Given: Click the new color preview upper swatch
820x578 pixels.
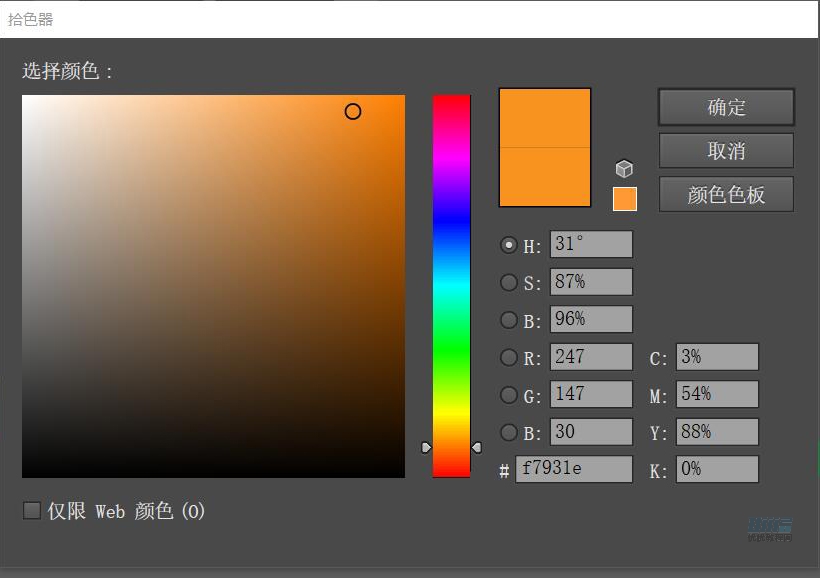Looking at the screenshot, I should (x=545, y=118).
